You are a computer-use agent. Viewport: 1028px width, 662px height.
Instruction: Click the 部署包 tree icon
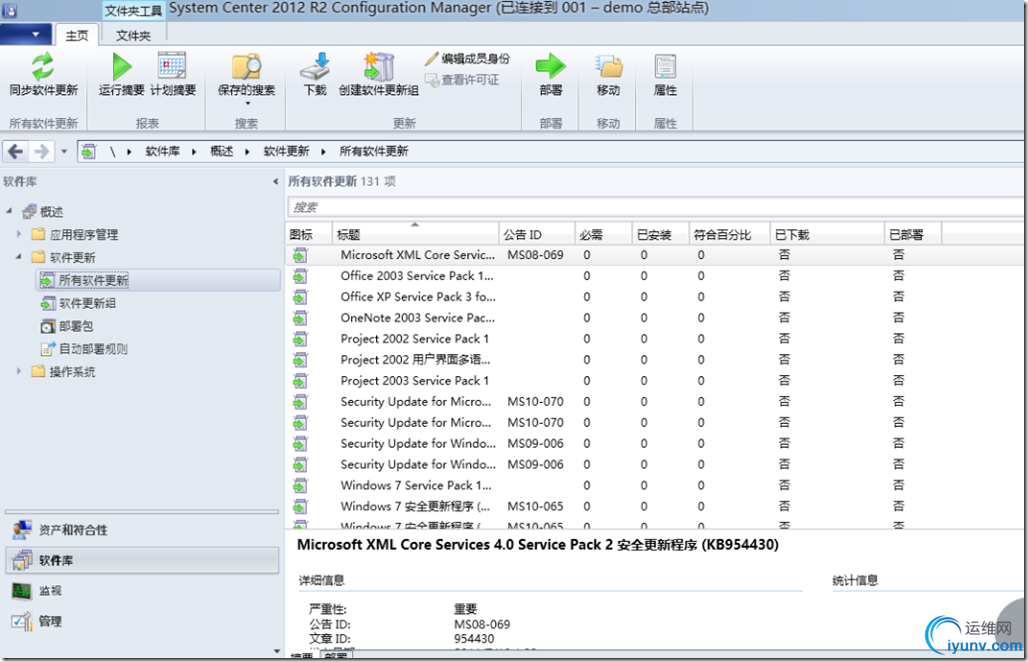(48, 326)
